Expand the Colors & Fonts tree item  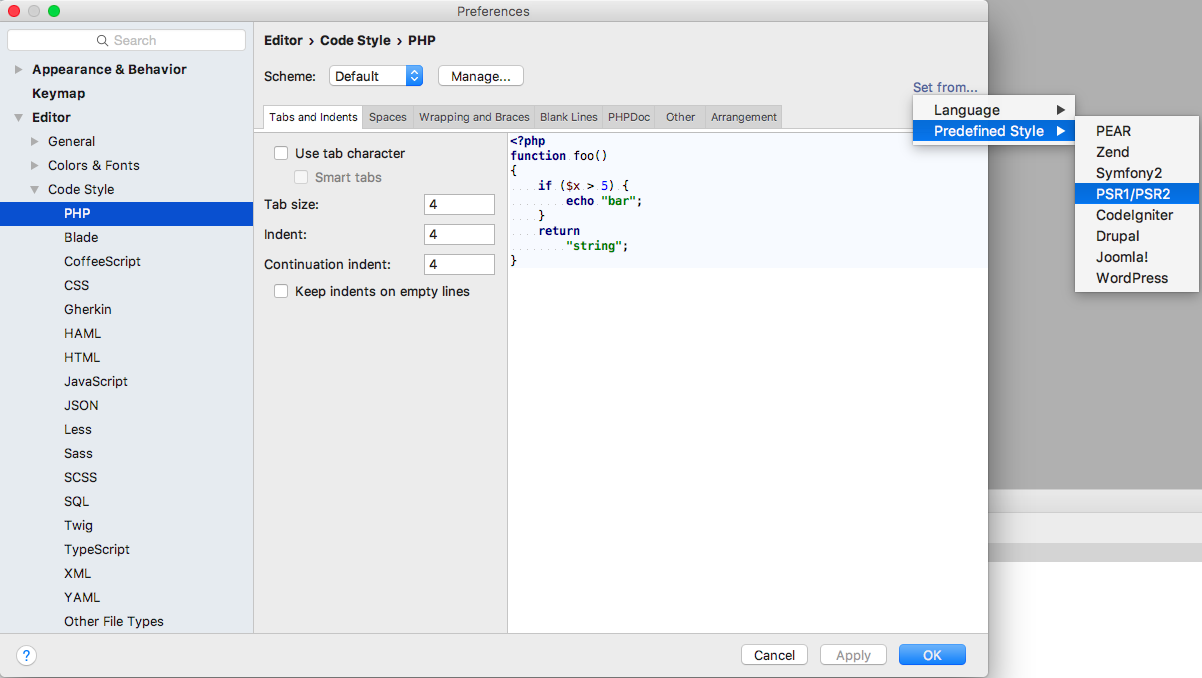33,165
